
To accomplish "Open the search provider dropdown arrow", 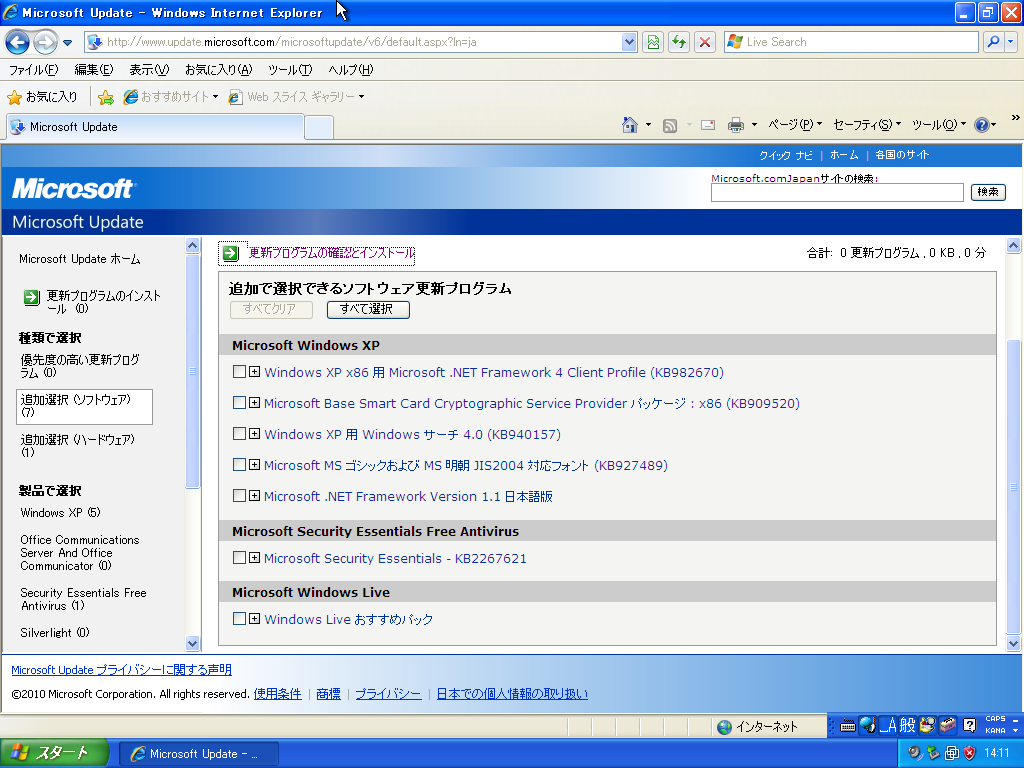I will click(x=1011, y=42).
